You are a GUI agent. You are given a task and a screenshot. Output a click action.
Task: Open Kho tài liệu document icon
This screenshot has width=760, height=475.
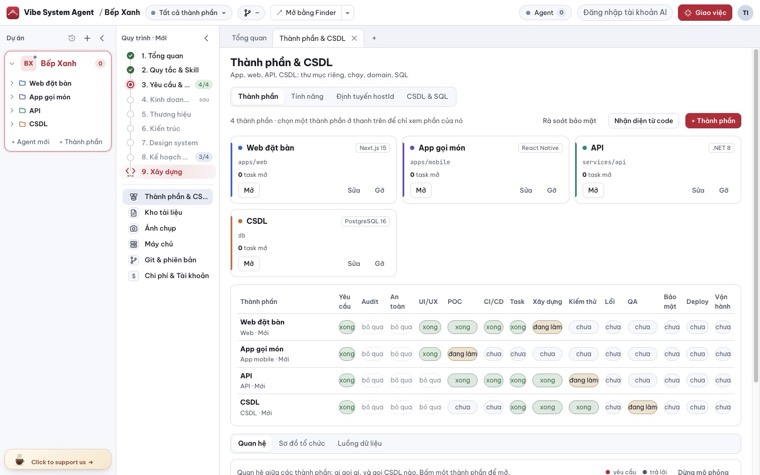(x=133, y=212)
